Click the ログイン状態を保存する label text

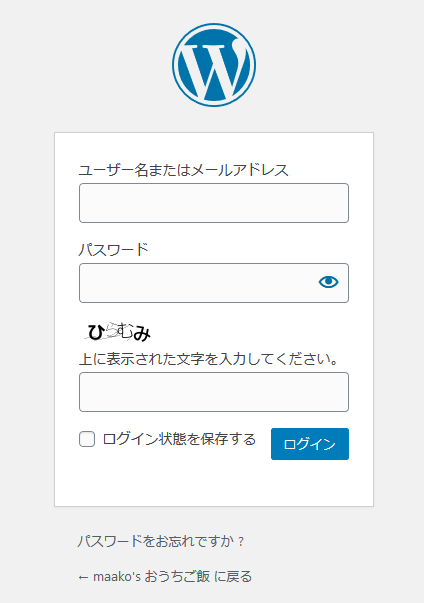(179, 439)
